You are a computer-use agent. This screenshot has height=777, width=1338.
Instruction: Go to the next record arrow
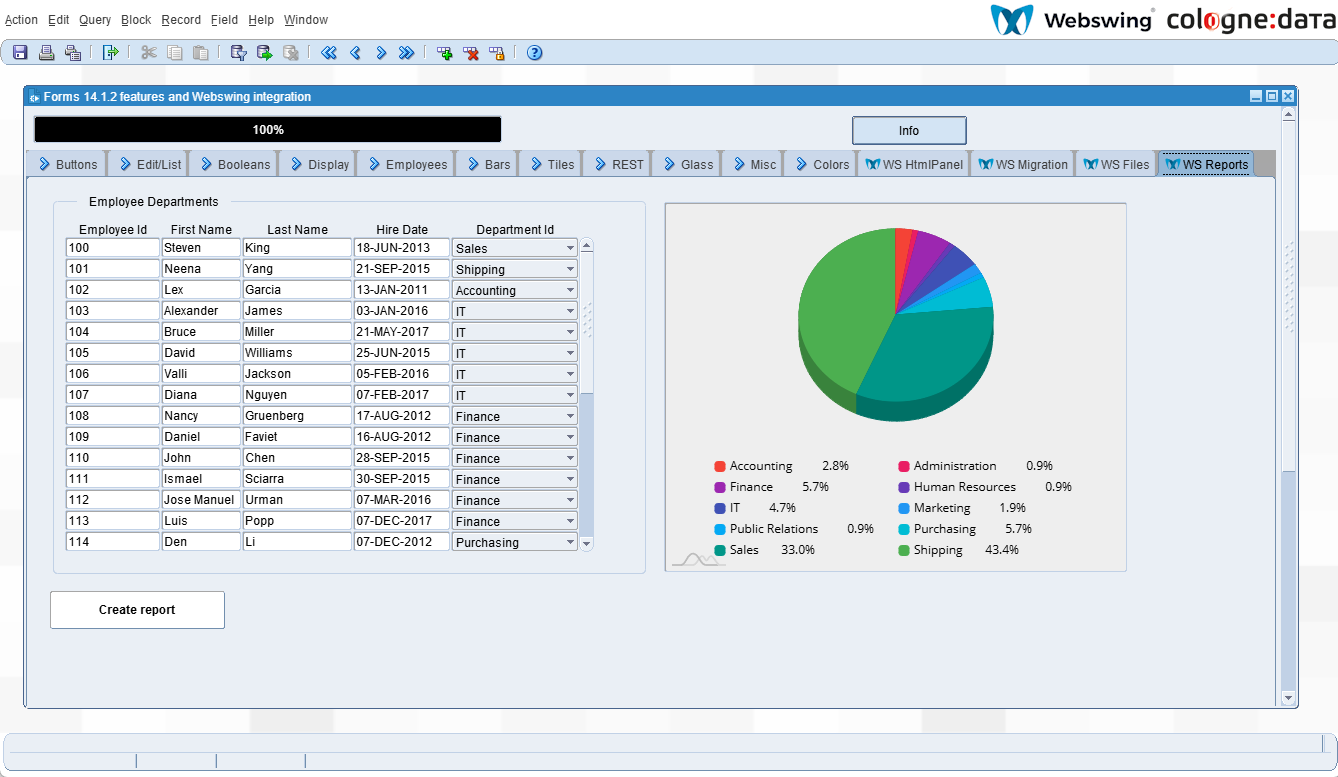381,53
